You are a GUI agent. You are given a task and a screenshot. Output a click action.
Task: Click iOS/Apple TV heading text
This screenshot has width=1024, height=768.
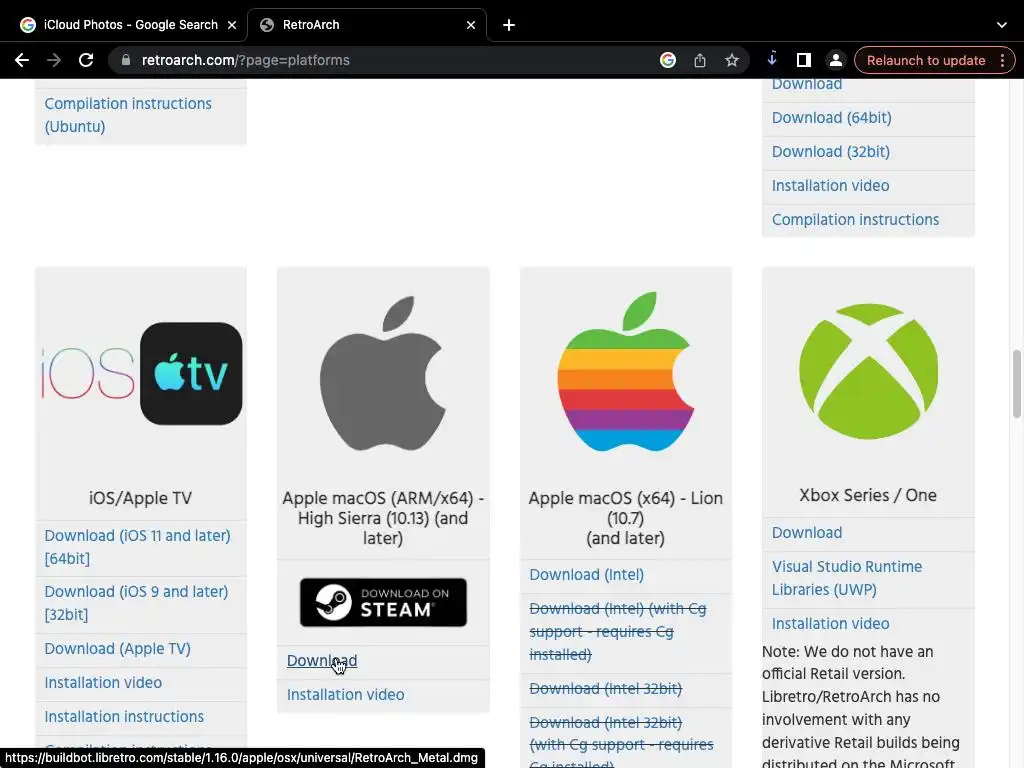point(140,498)
